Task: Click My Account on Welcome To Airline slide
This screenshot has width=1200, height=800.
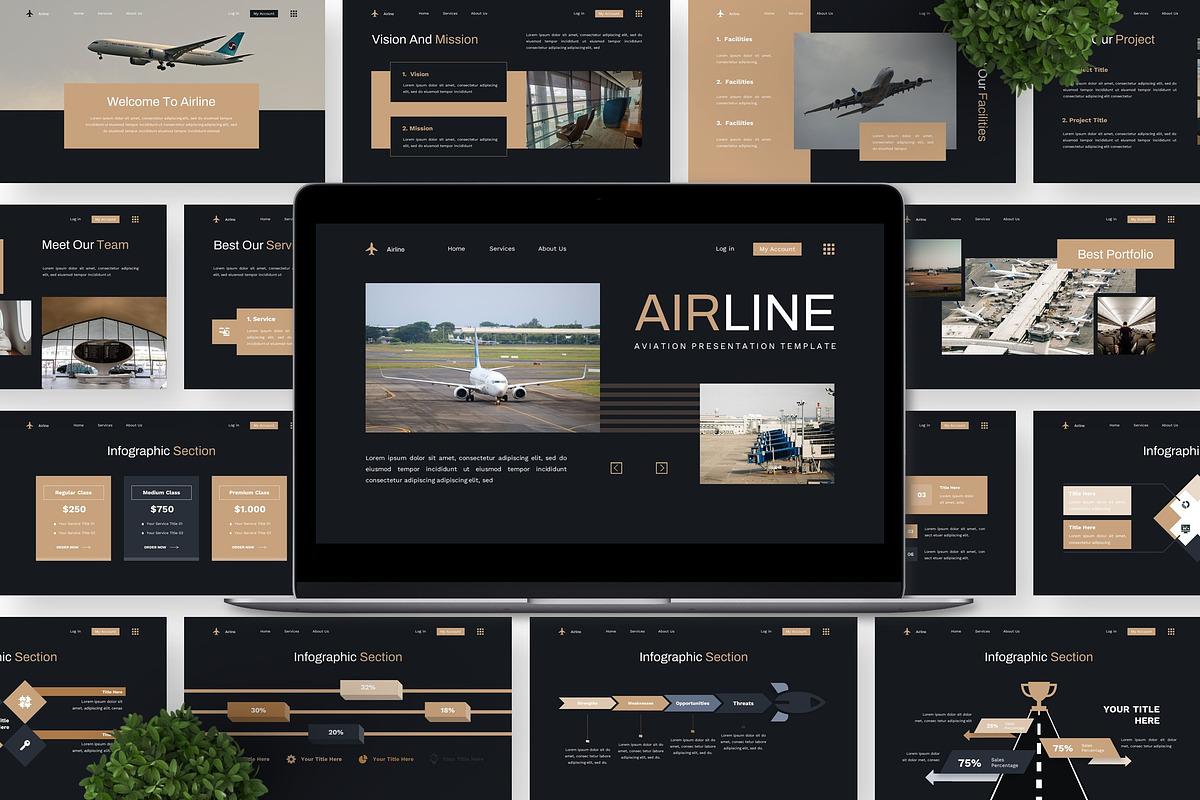Action: tap(263, 14)
